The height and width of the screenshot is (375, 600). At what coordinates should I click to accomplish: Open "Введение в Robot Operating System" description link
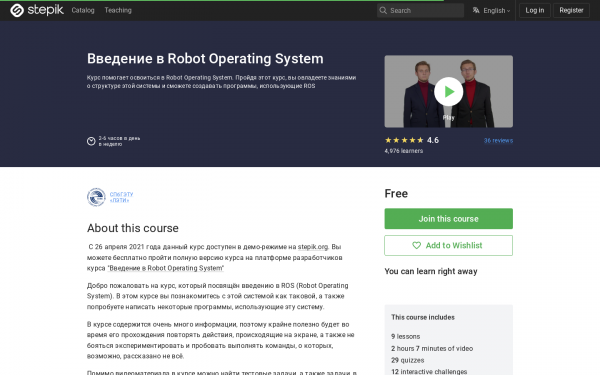click(x=166, y=268)
